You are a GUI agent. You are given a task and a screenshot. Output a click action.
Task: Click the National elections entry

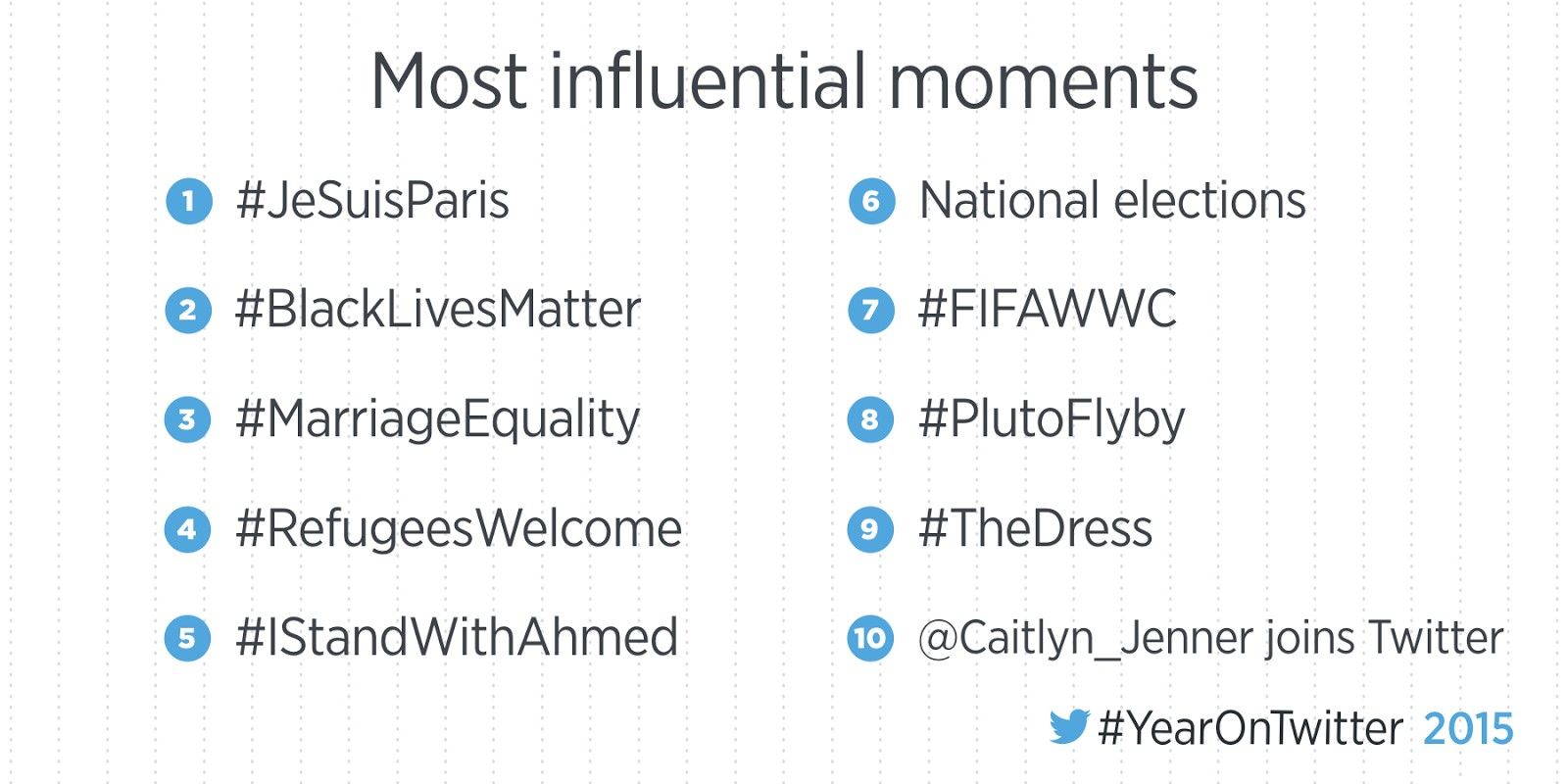click(1112, 202)
